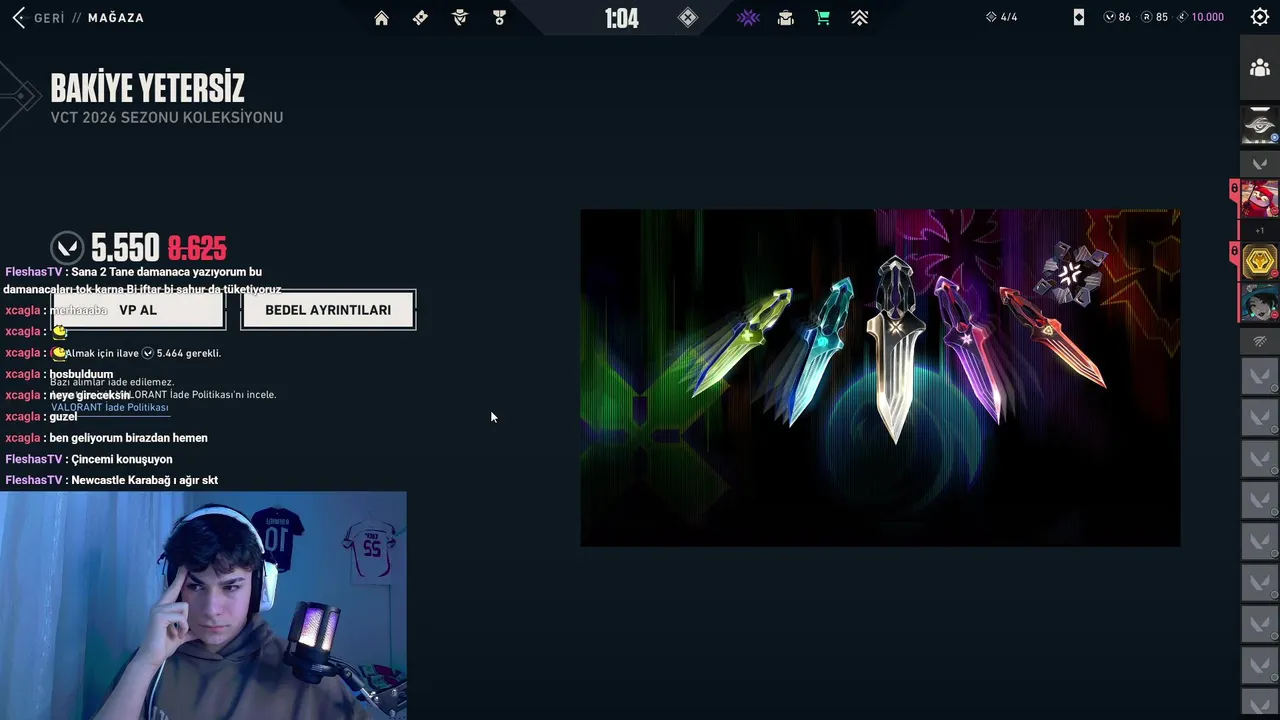Select the eye-logo player card in the sidebar
This screenshot has width=1280, height=720.
(1260, 125)
